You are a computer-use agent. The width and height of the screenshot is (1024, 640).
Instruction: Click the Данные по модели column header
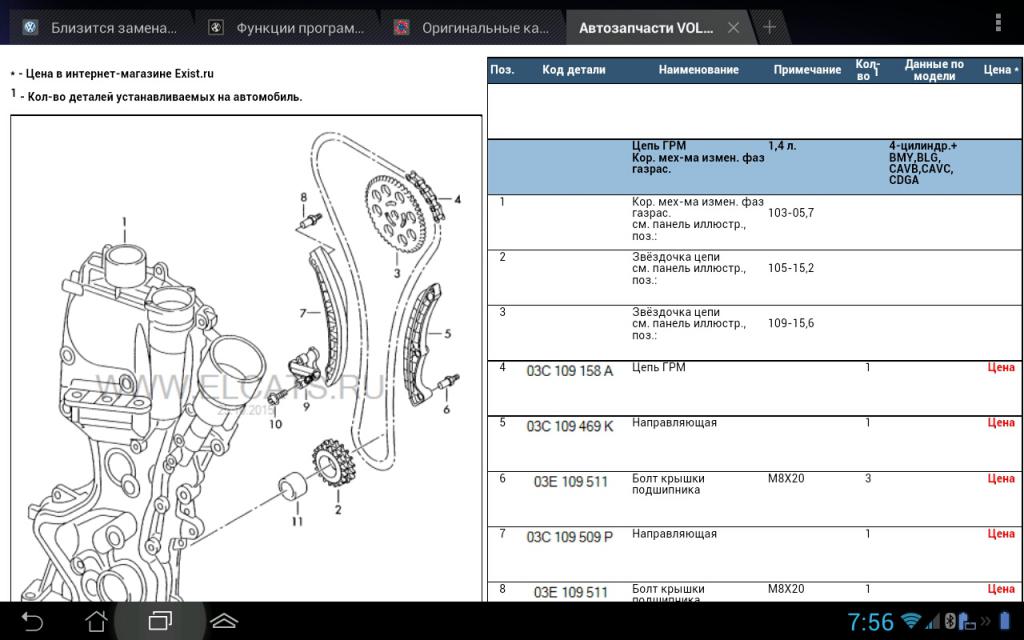pyautogui.click(x=934, y=70)
